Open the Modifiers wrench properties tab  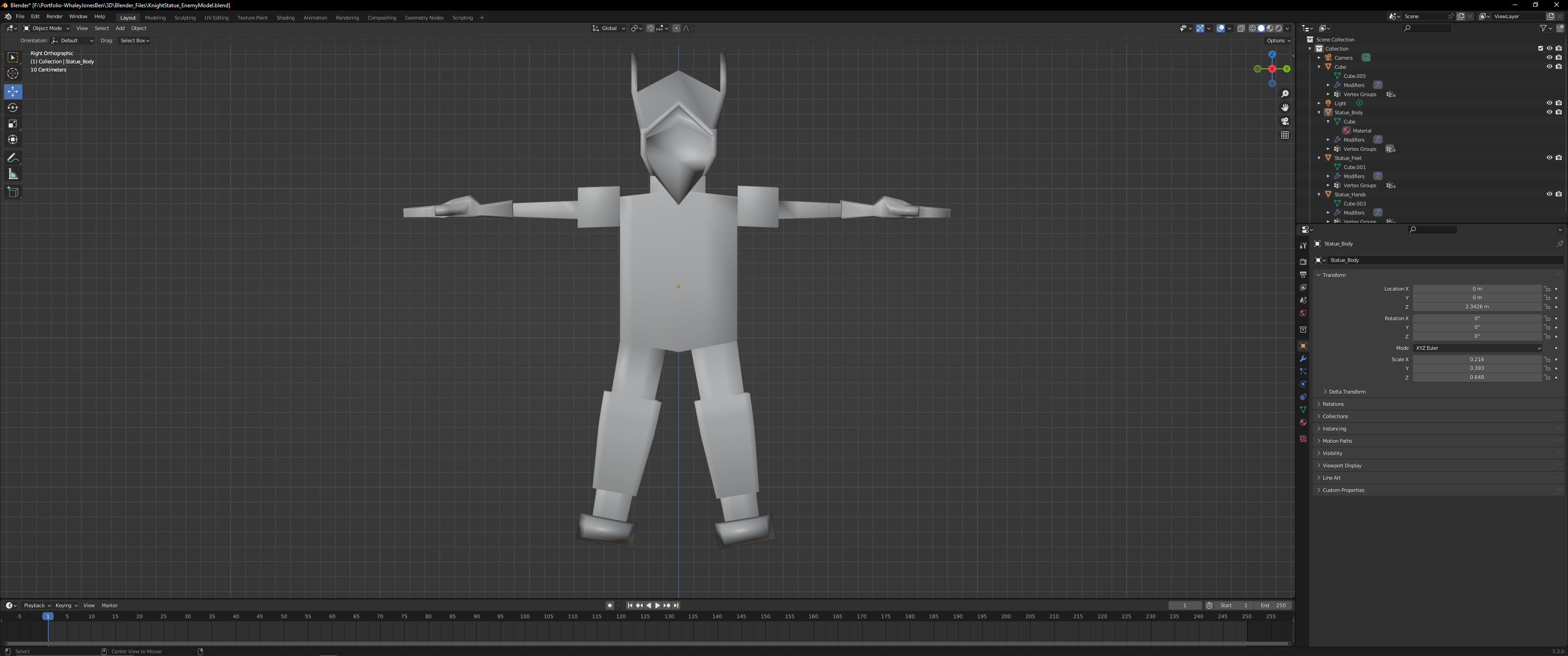1303,359
